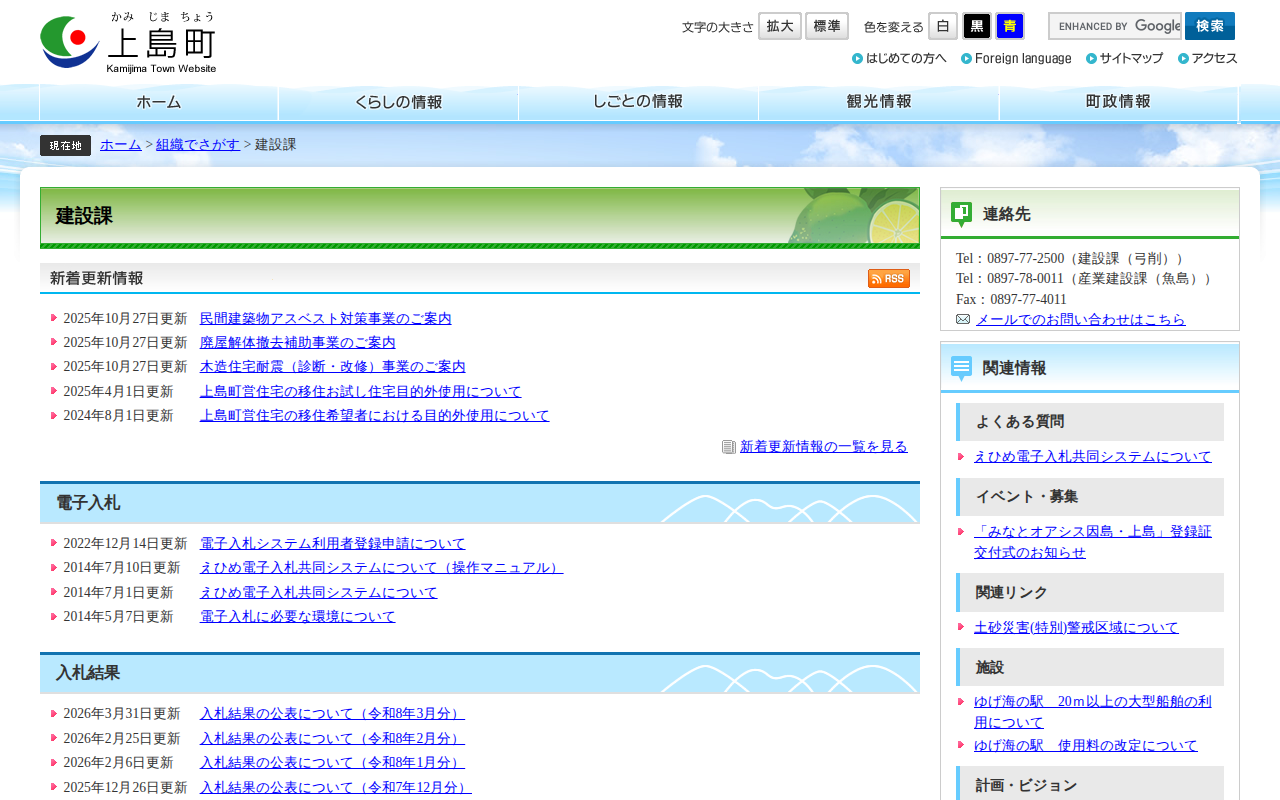The image size is (1280, 800).
Task: Select the blue 青 color scheme
Action: point(1010,26)
